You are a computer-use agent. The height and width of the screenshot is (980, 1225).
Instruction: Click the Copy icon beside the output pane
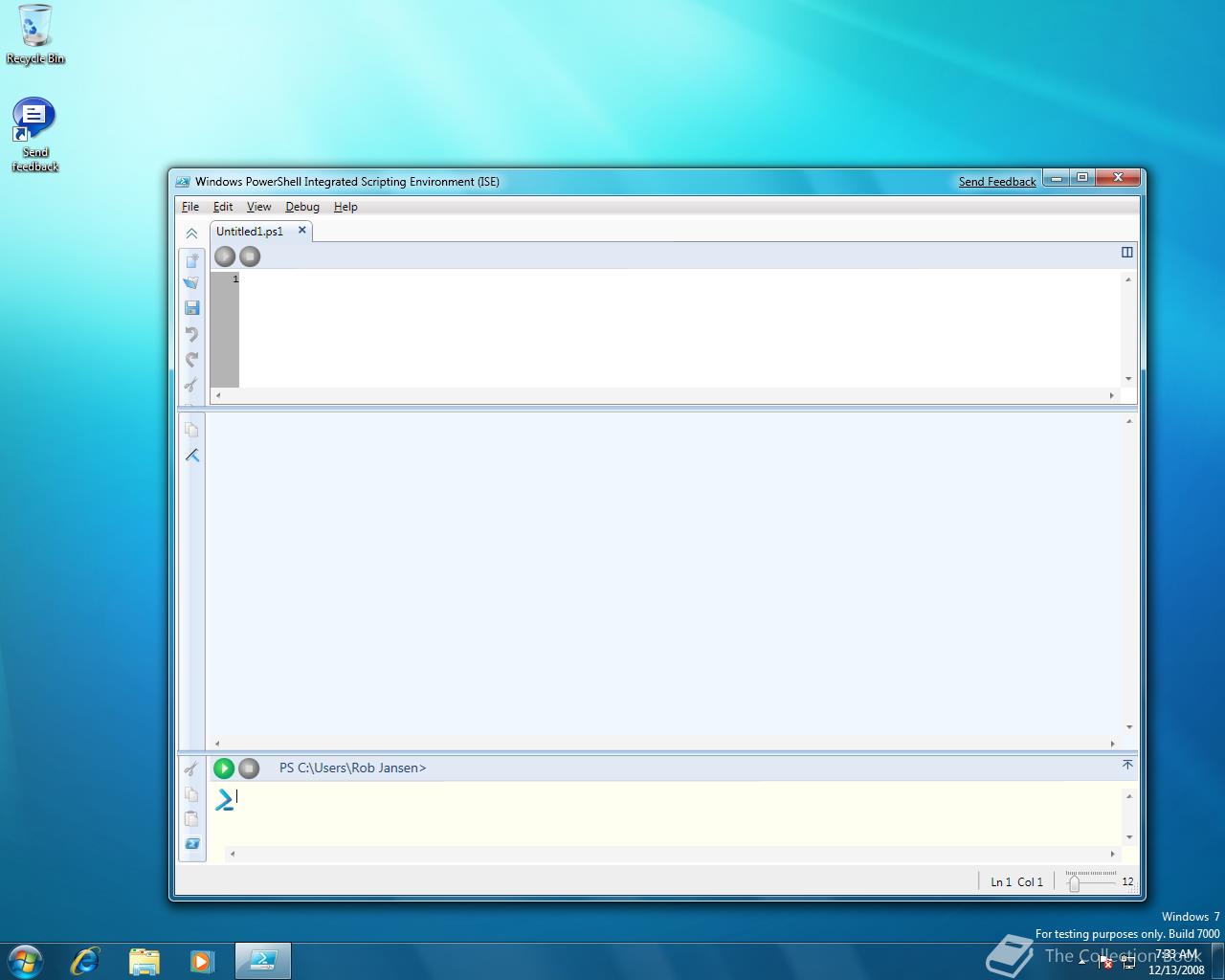click(x=191, y=430)
